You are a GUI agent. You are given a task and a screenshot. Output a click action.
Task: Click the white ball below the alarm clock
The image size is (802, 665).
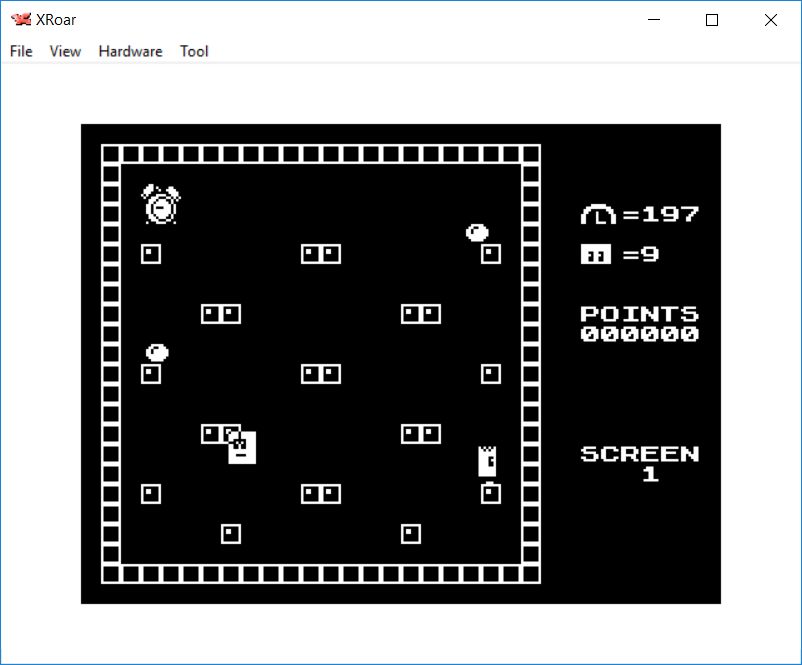[157, 352]
